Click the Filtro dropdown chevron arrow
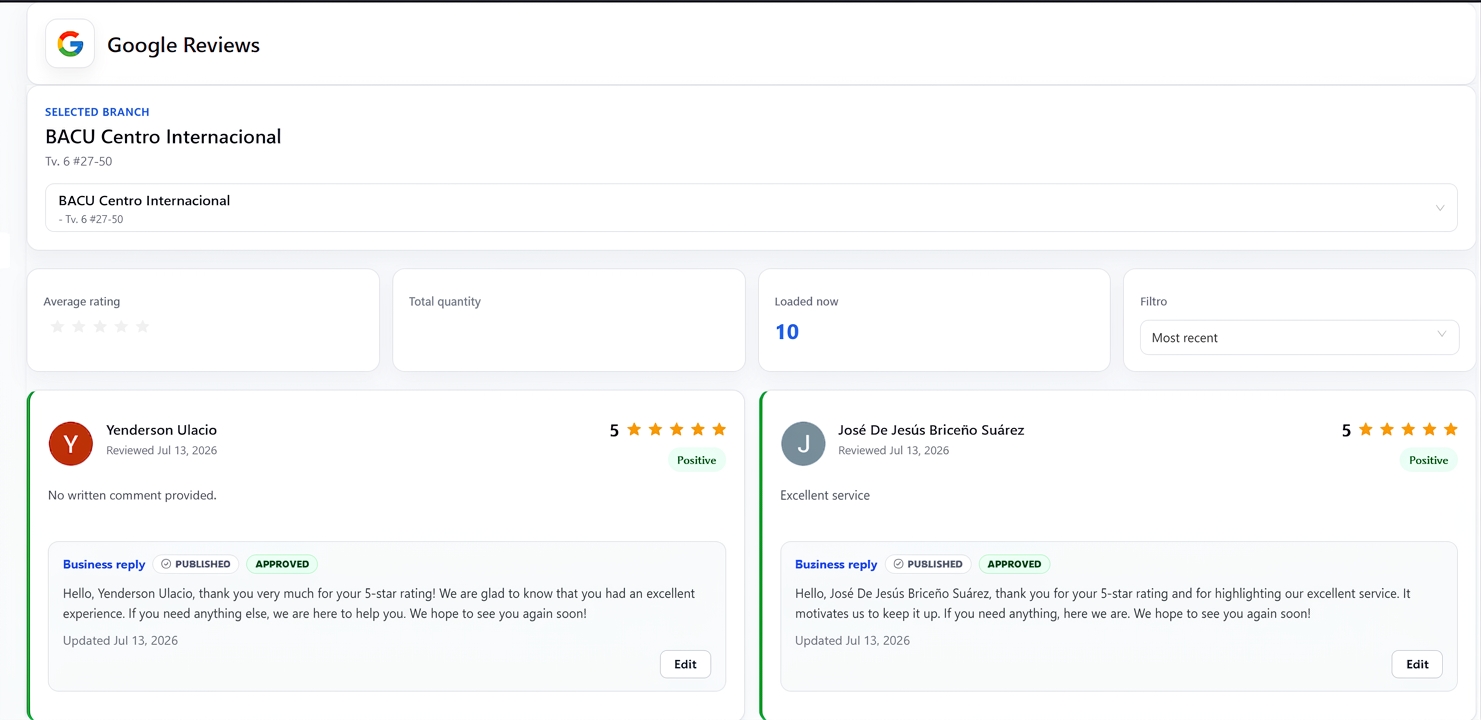The width and height of the screenshot is (1481, 720). pyautogui.click(x=1441, y=334)
